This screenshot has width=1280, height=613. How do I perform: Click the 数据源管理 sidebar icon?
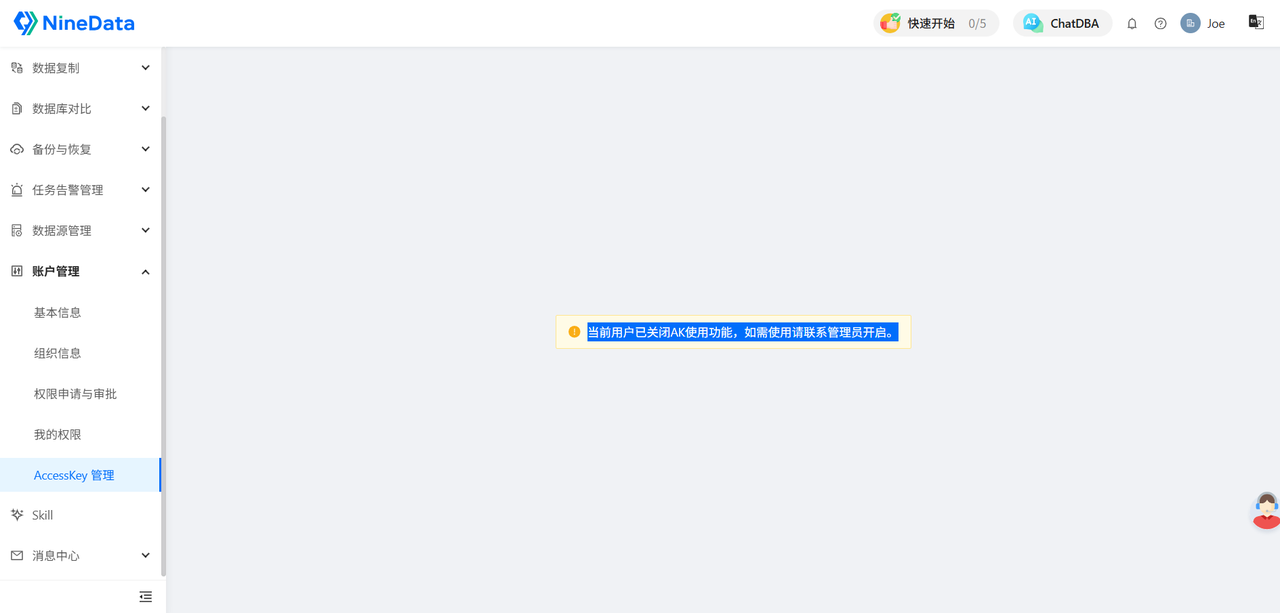(17, 231)
